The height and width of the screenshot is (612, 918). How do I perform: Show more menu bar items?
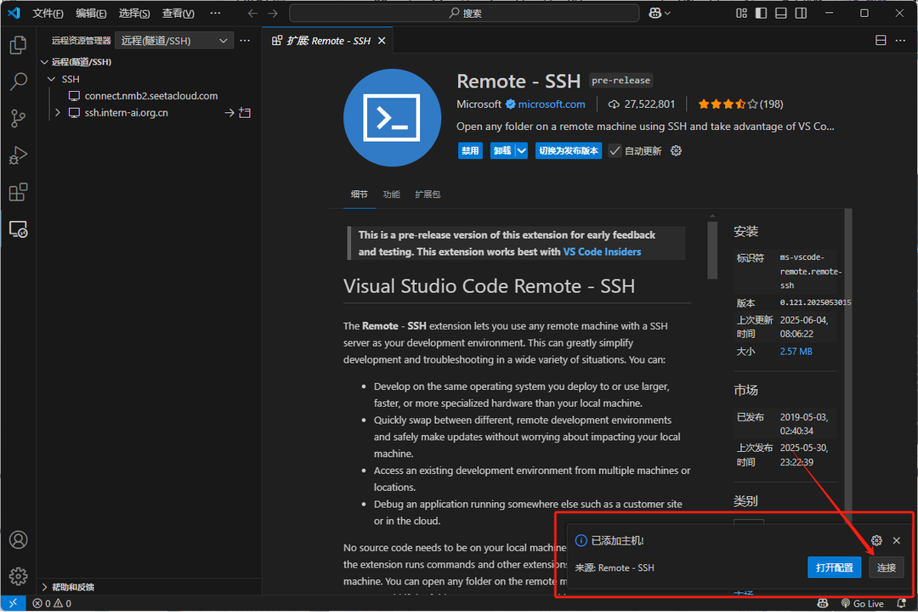215,13
